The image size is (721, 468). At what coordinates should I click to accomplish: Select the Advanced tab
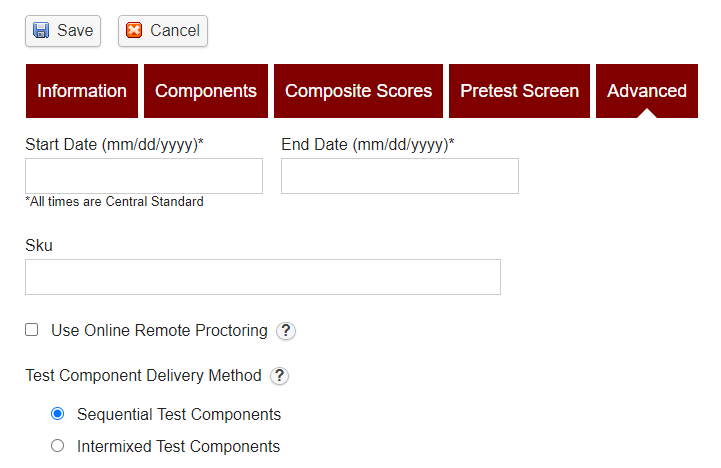(x=647, y=91)
